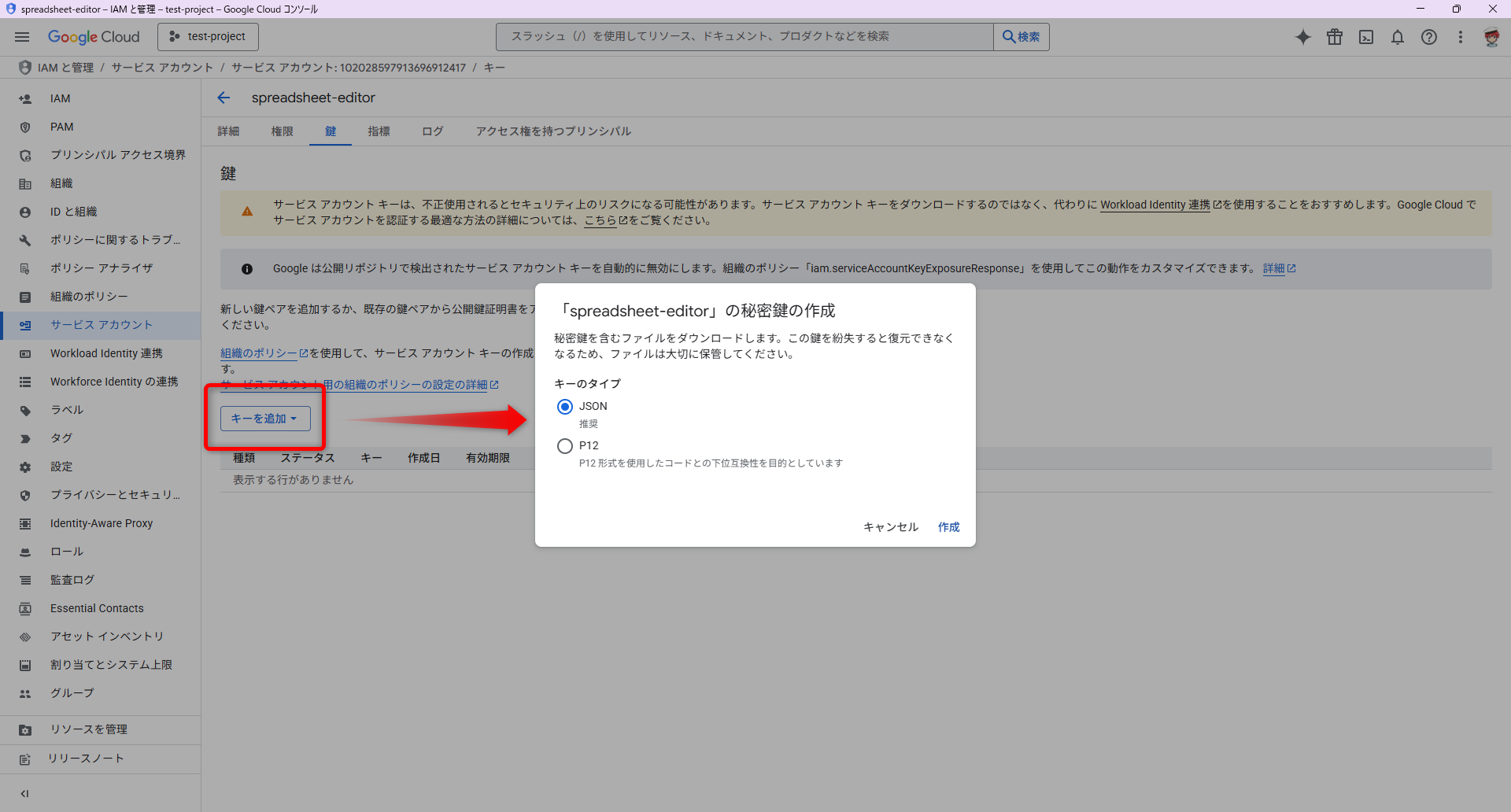Open the main hamburger navigation menu

tap(22, 37)
